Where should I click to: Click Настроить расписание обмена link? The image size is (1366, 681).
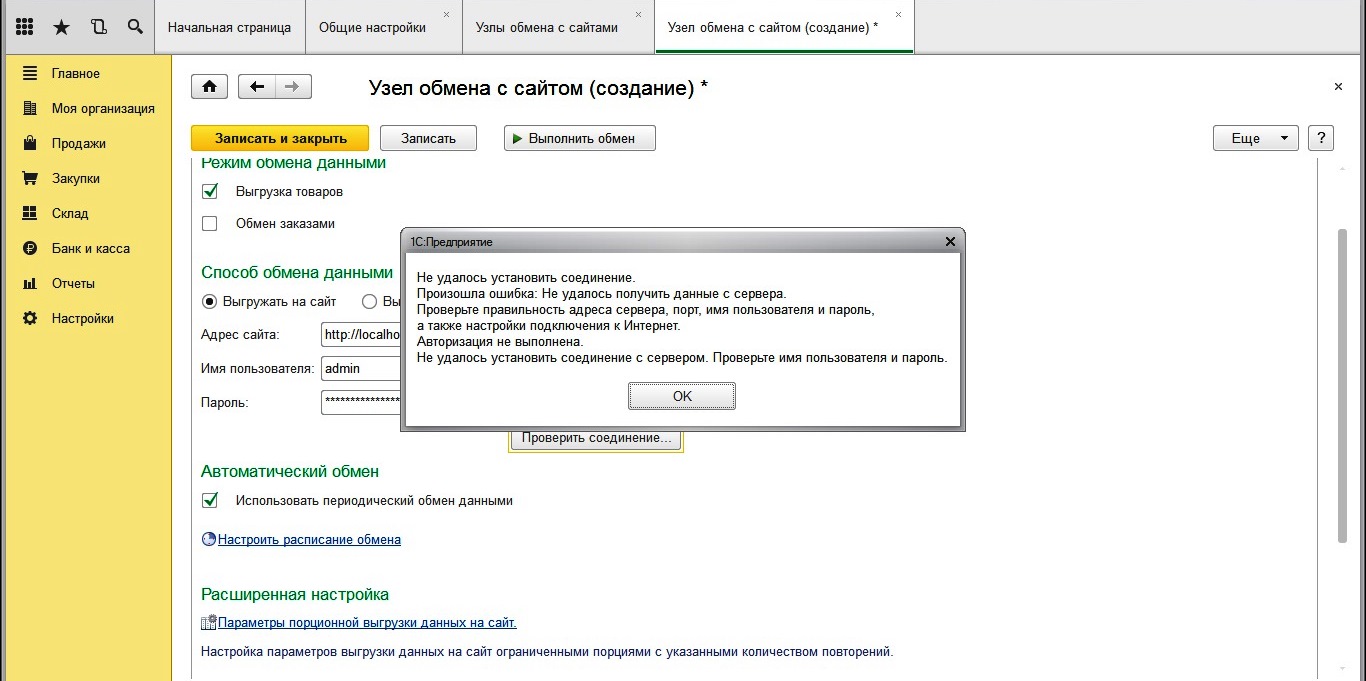click(x=309, y=539)
